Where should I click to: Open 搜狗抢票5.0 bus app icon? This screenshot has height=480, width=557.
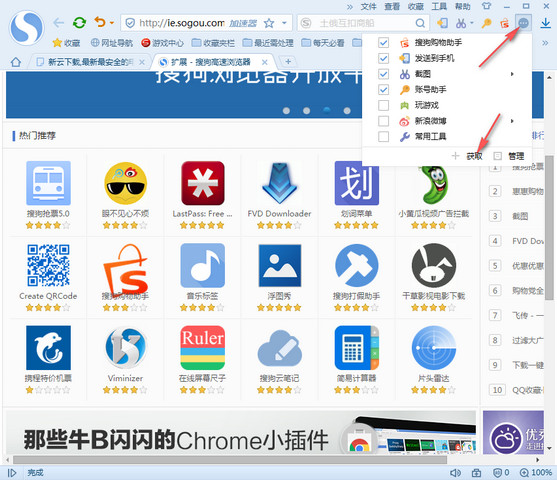48,183
